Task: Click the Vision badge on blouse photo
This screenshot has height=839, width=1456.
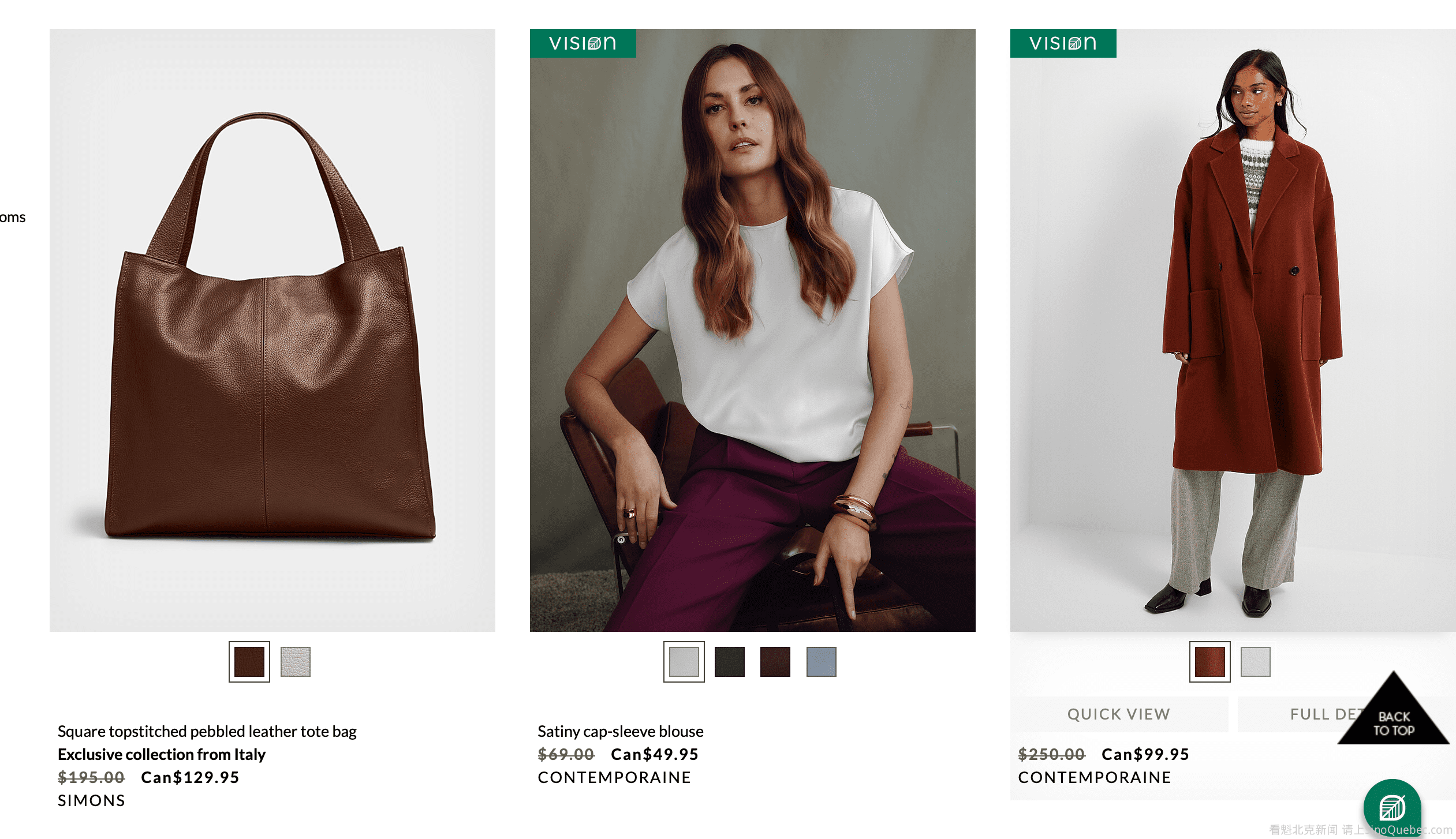Action: pos(583,43)
